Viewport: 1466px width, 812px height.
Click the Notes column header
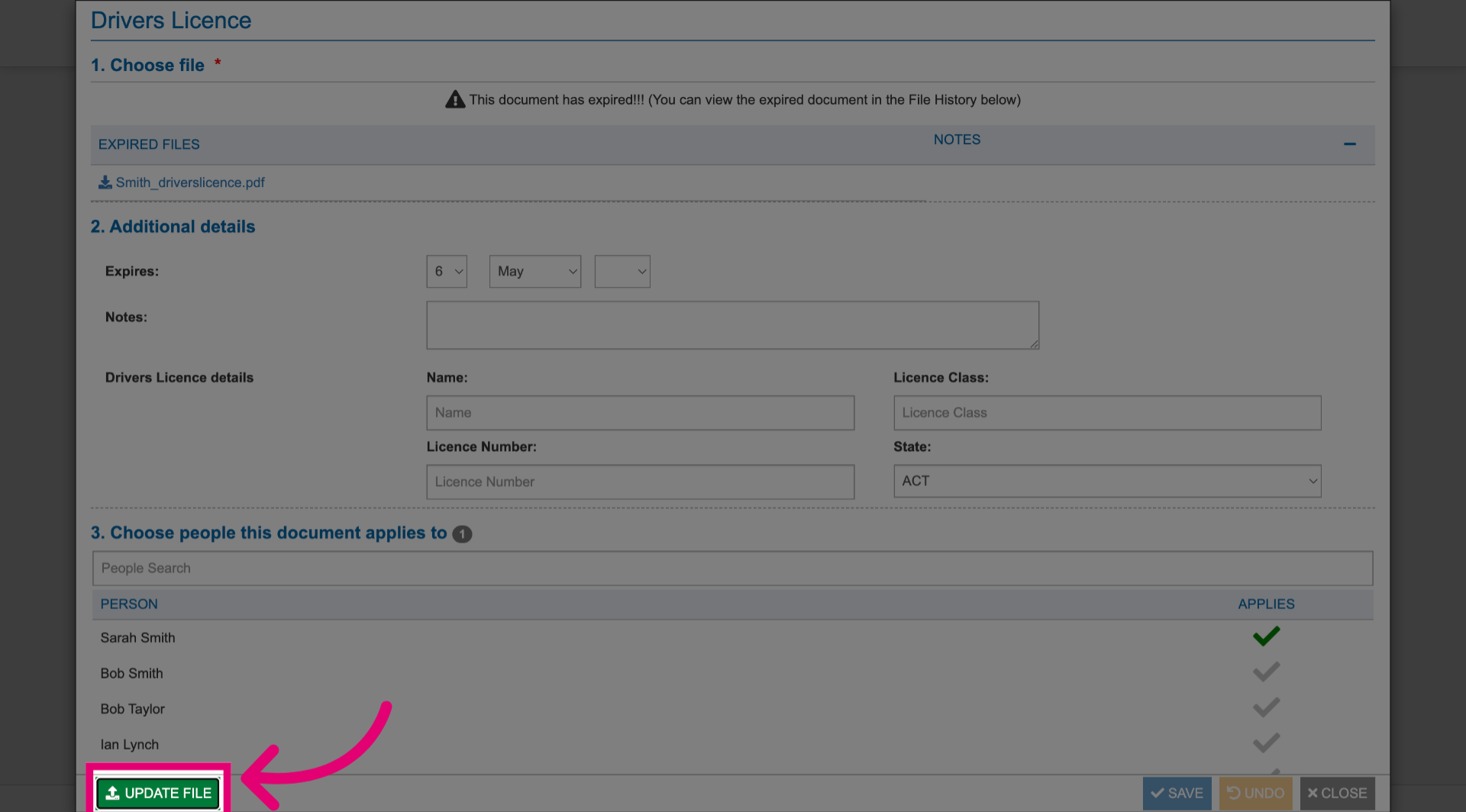(x=957, y=140)
